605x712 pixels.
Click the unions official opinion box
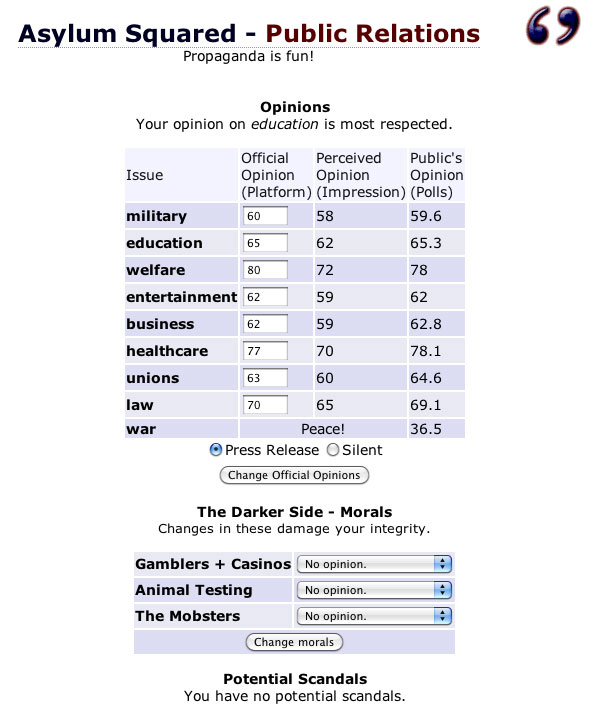(265, 378)
